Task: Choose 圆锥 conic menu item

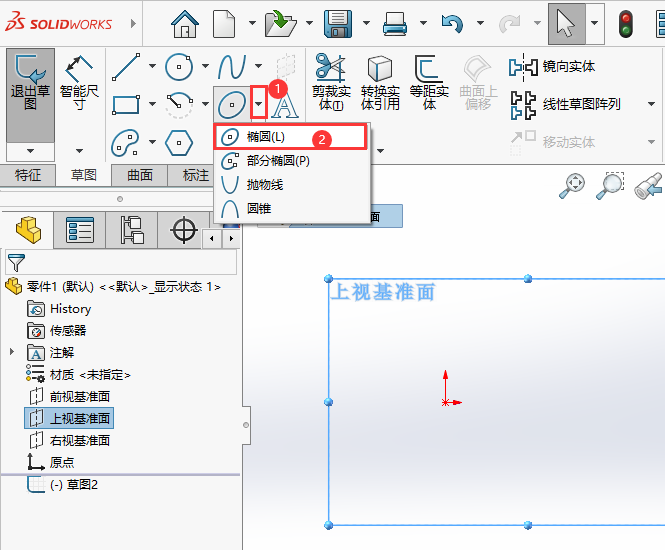Action: click(x=292, y=209)
